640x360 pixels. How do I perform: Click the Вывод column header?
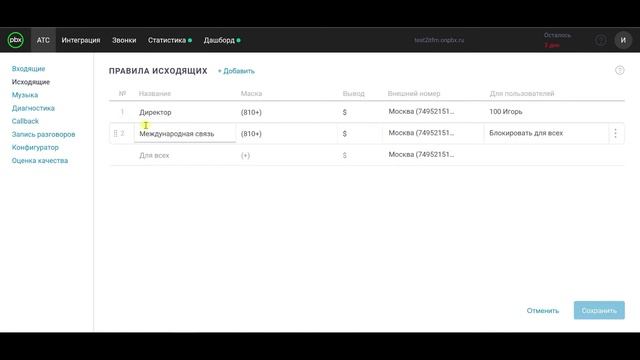coord(353,93)
